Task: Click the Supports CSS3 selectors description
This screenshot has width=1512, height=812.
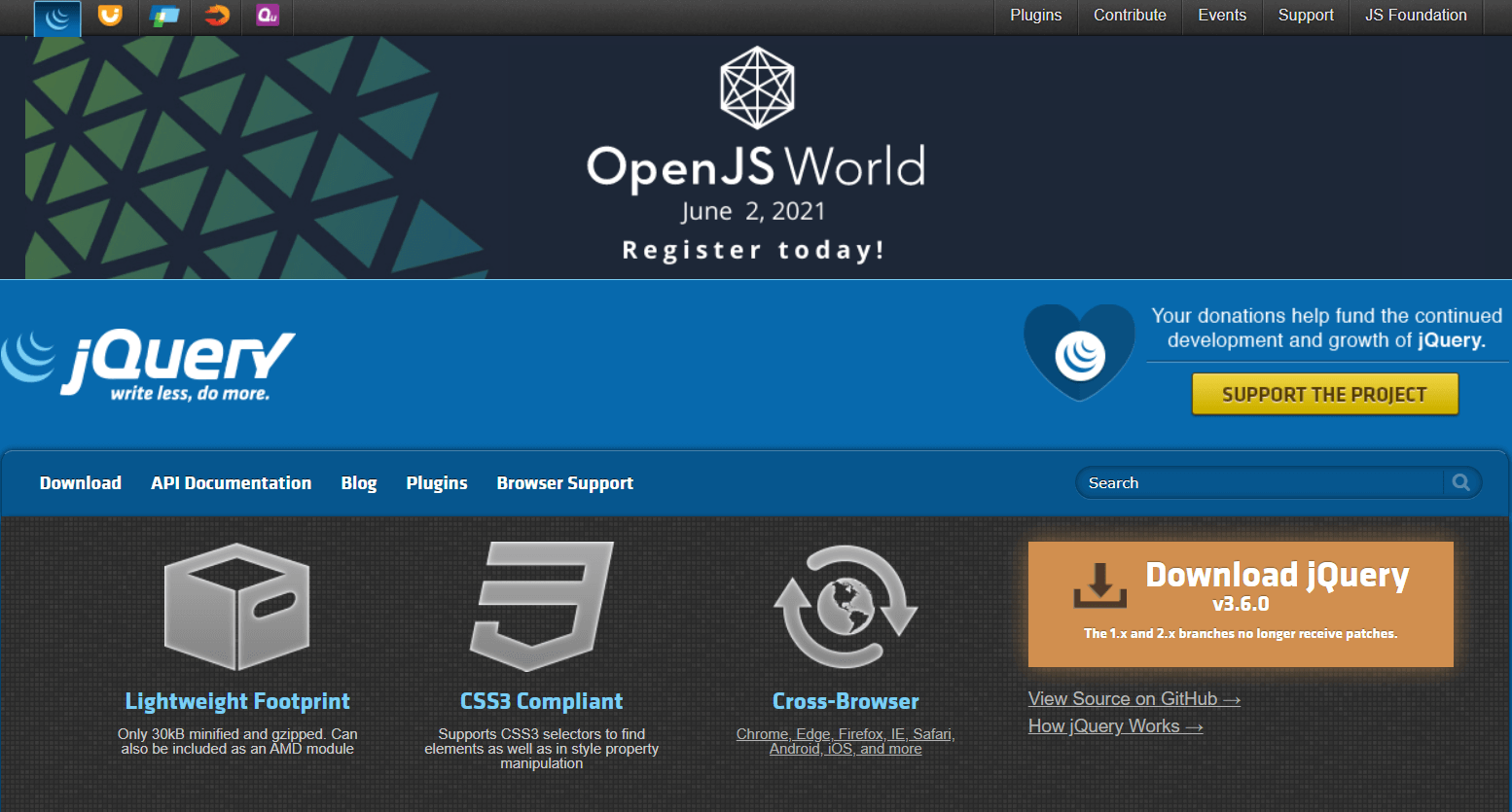Action: 542,749
